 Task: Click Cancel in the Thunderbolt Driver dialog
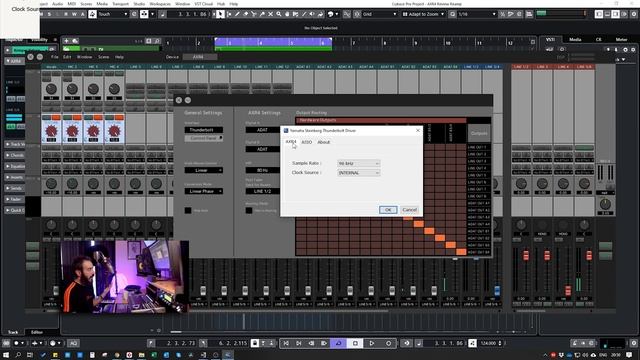pyautogui.click(x=409, y=209)
